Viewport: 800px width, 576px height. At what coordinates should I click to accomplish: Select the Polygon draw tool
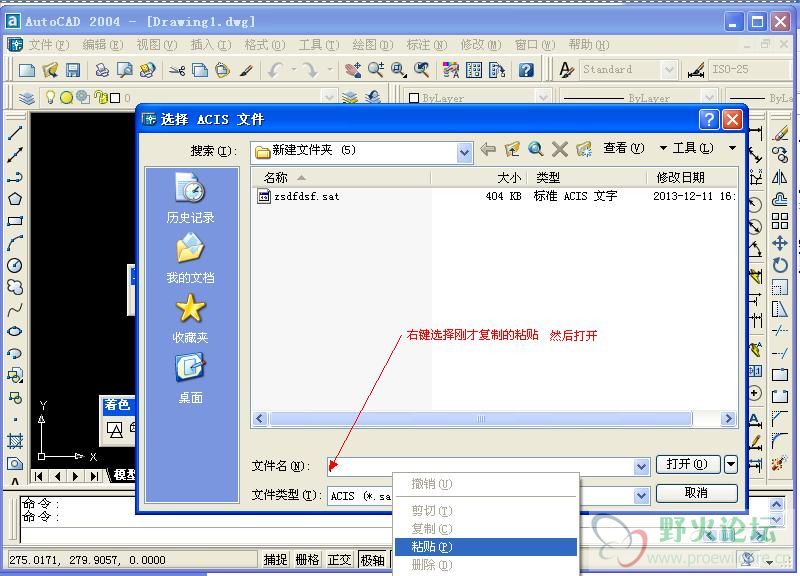coord(15,199)
